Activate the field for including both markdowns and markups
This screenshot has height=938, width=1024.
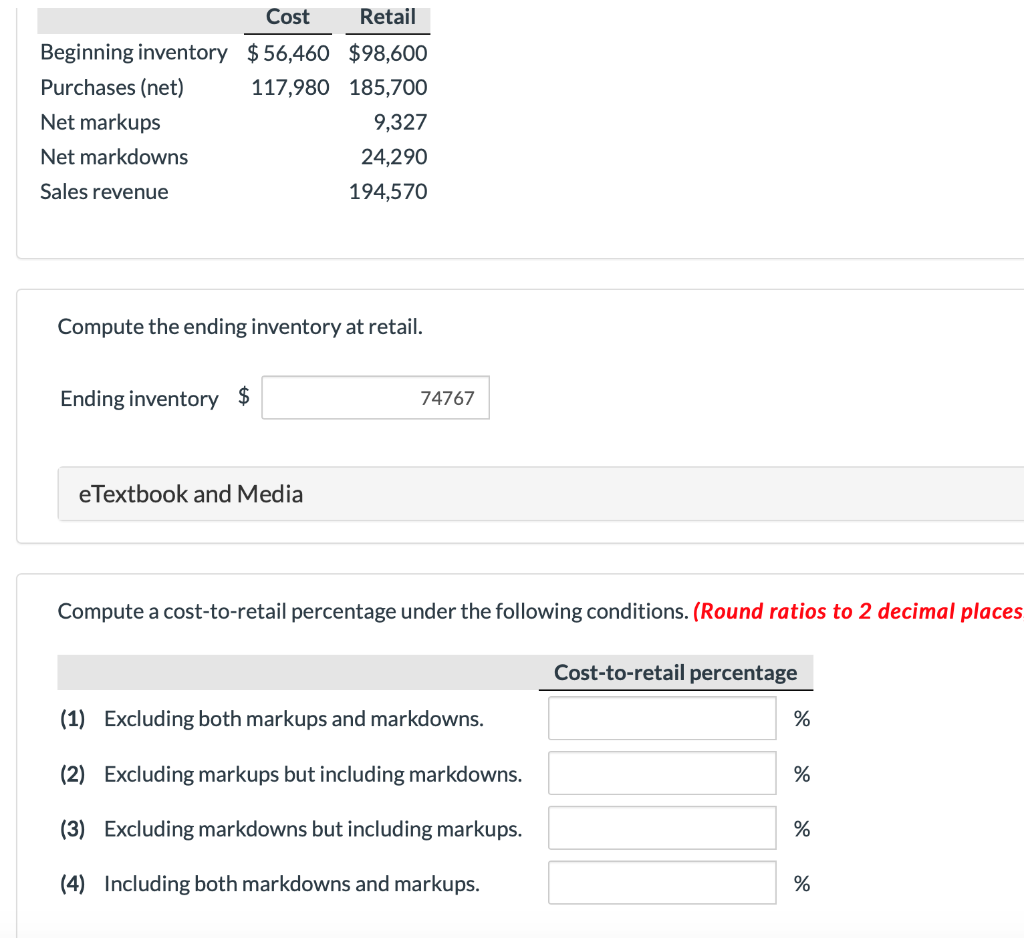point(661,883)
